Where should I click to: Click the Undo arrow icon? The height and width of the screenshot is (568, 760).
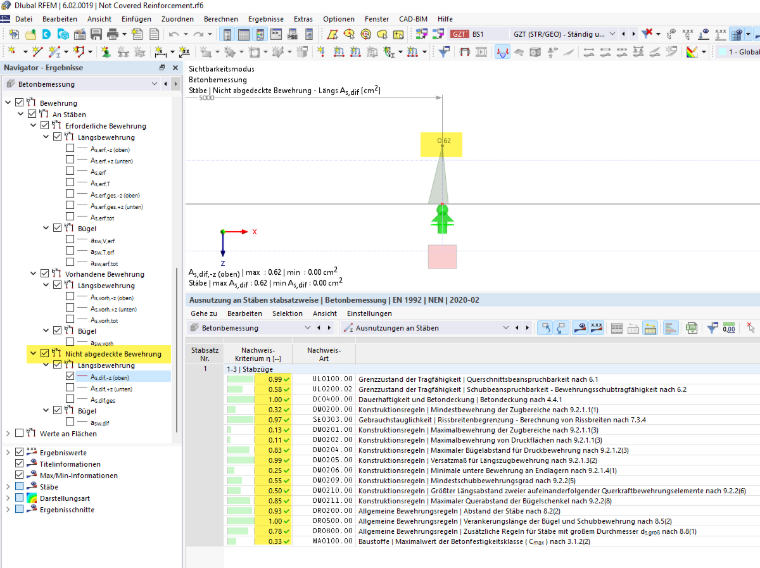[174, 34]
